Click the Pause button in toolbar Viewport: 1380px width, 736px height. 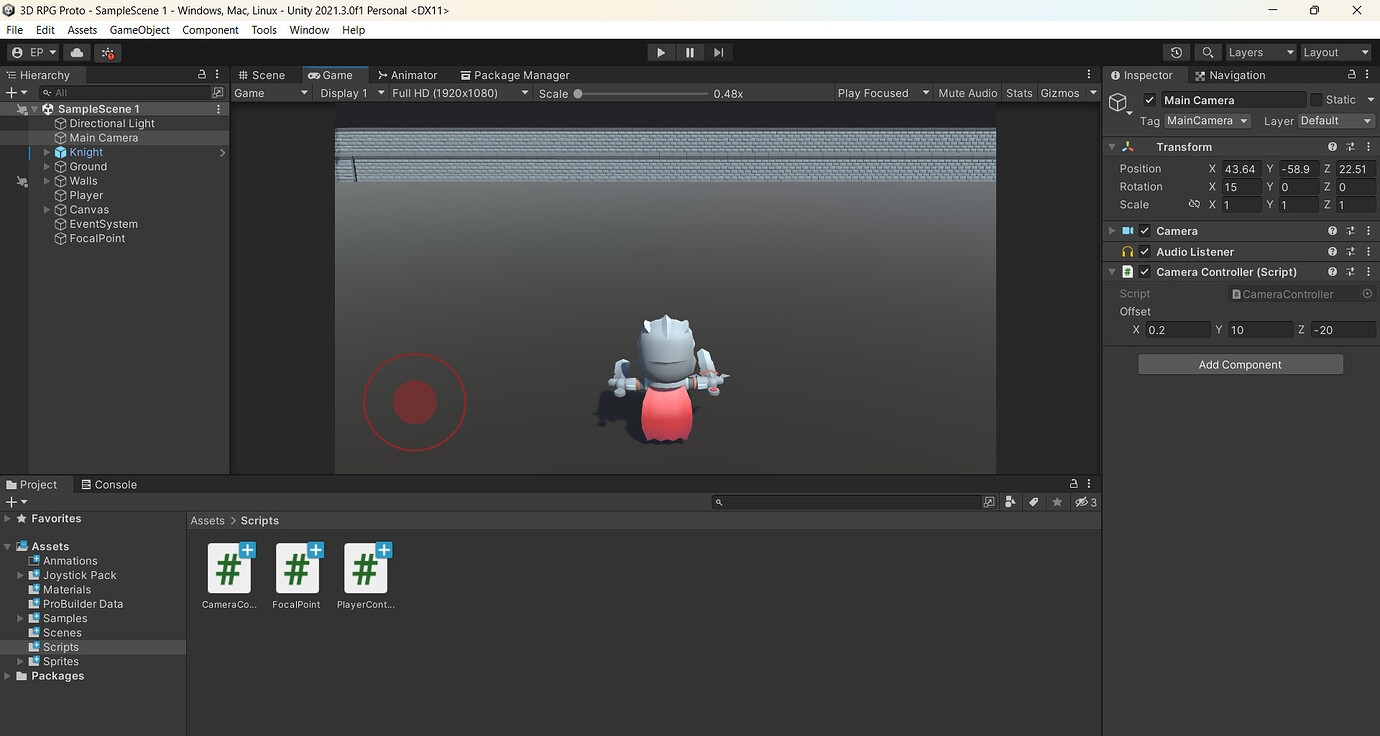click(690, 52)
